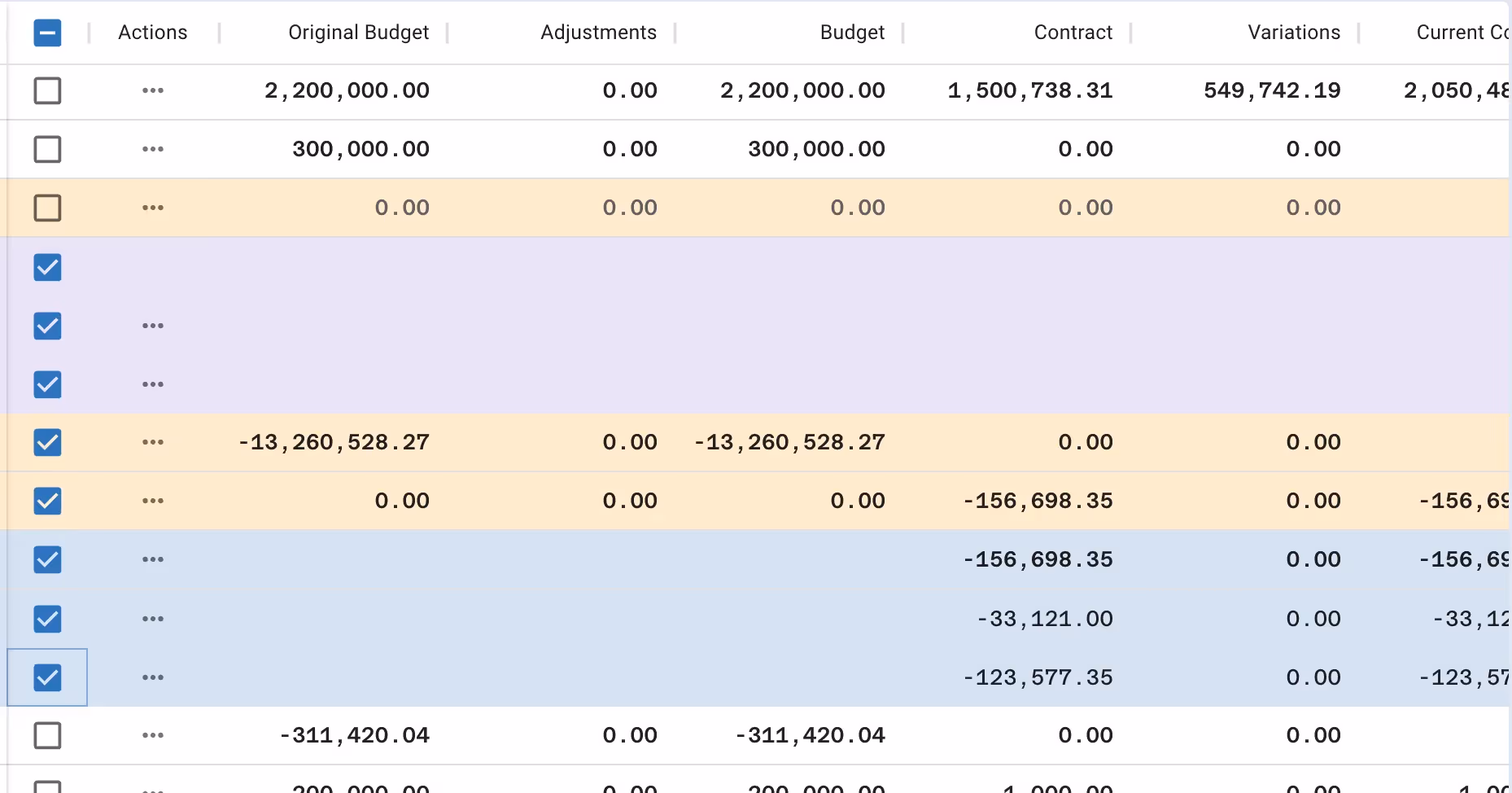
Task: Sort by Contract column header
Action: [1073, 33]
